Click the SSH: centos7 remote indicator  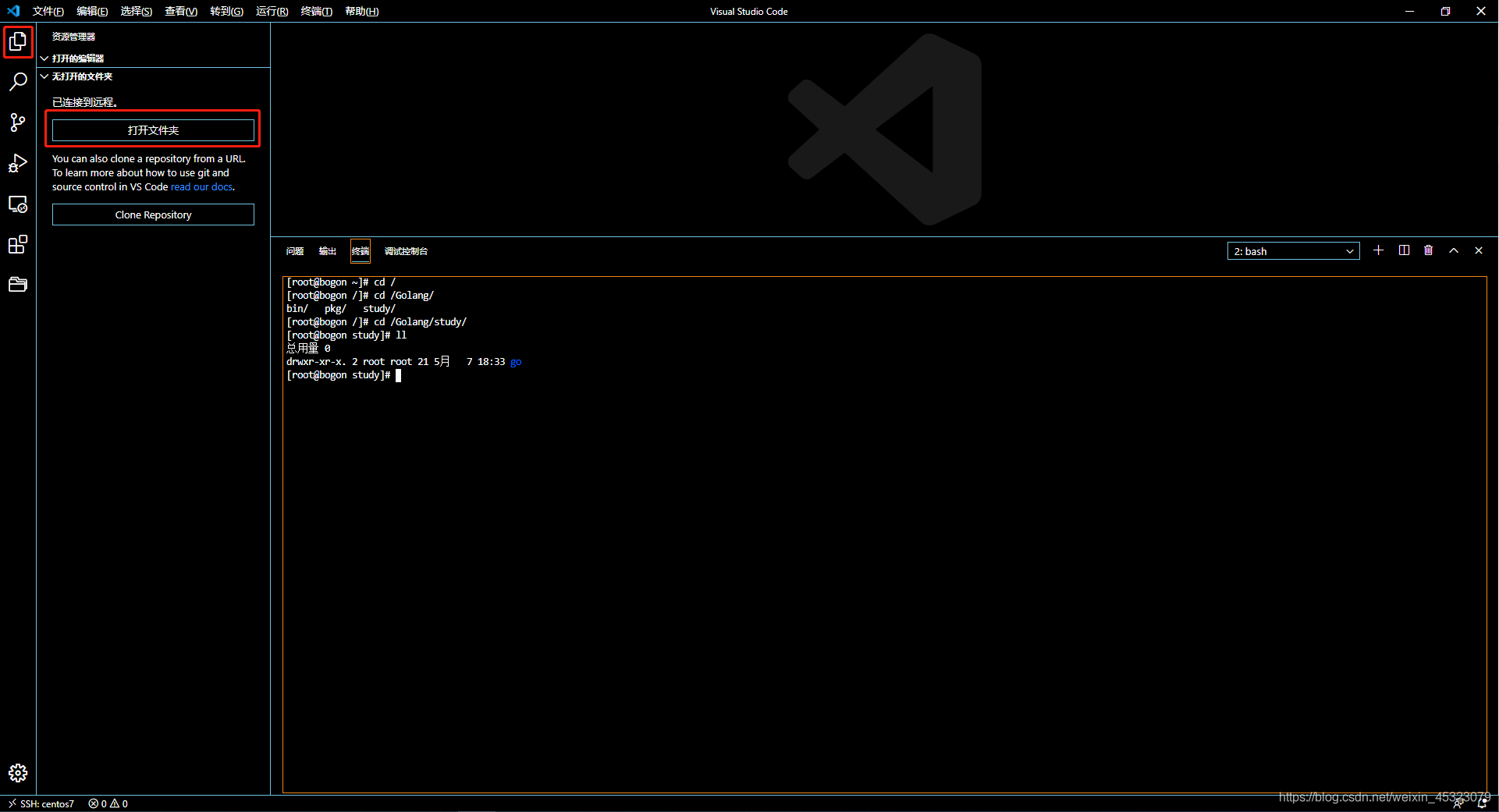point(41,803)
